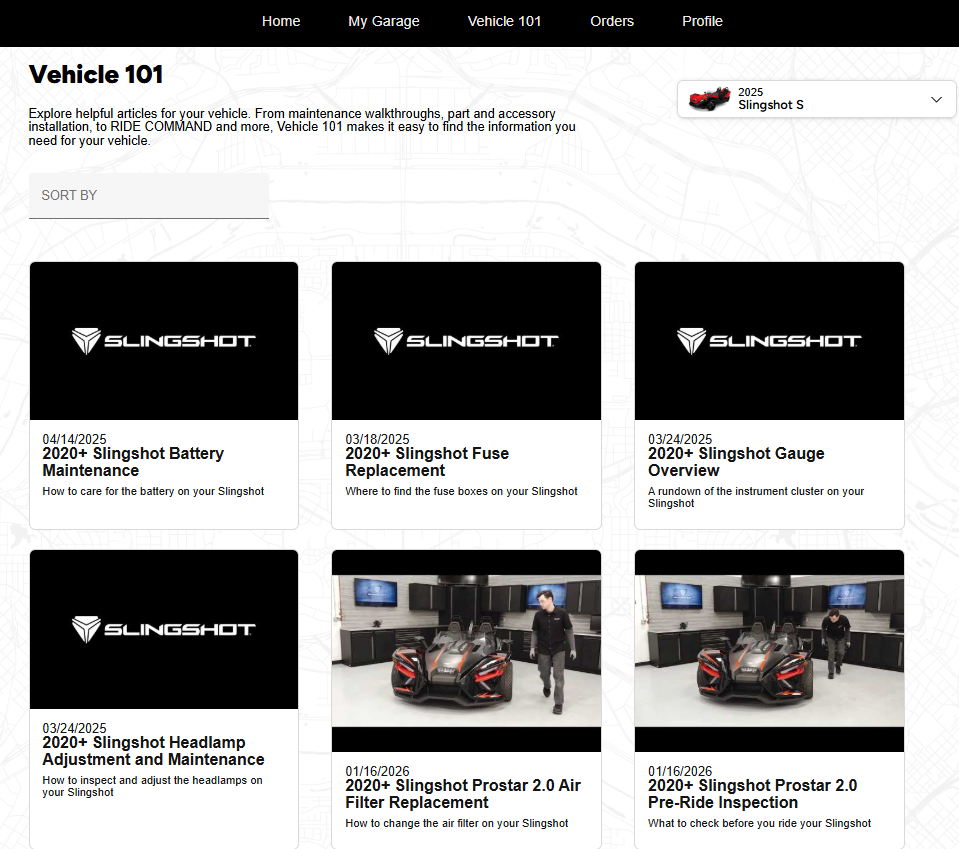Click the chevron on the vehicle selector
The image size is (959, 849).
click(x=936, y=99)
